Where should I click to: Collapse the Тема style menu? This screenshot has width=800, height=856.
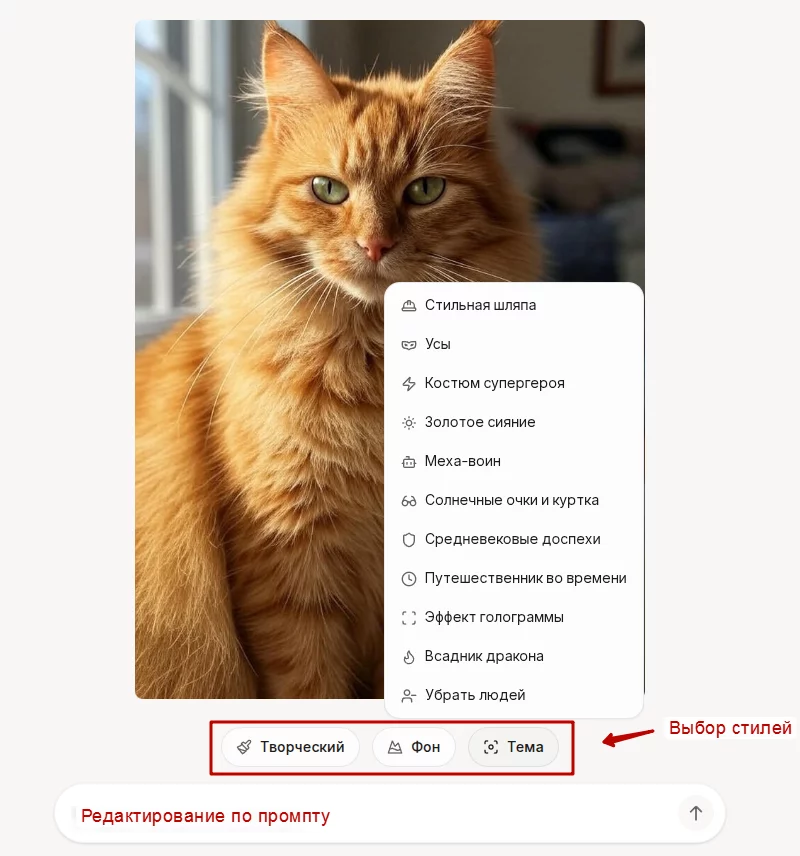click(513, 747)
